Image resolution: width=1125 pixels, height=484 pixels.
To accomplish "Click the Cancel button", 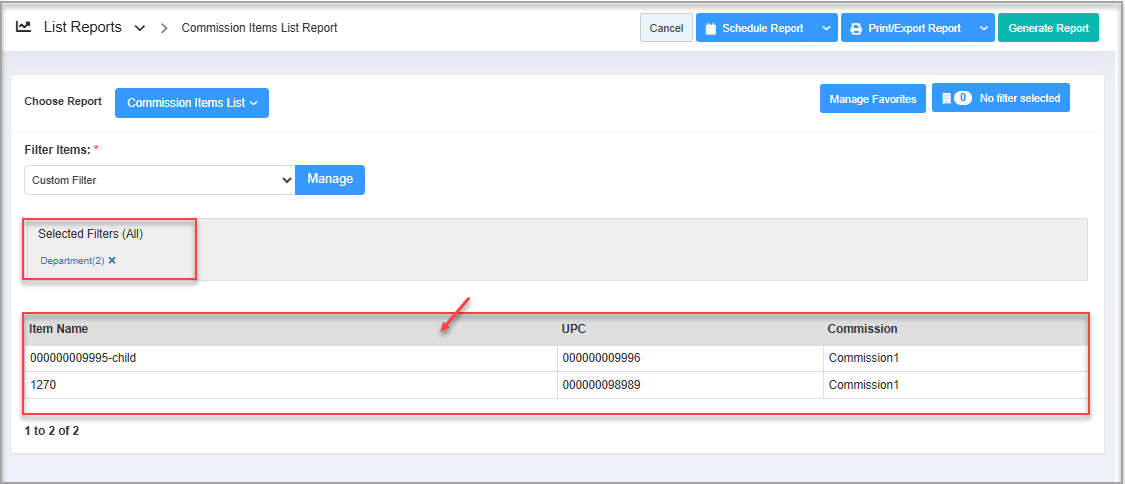I will (666, 28).
